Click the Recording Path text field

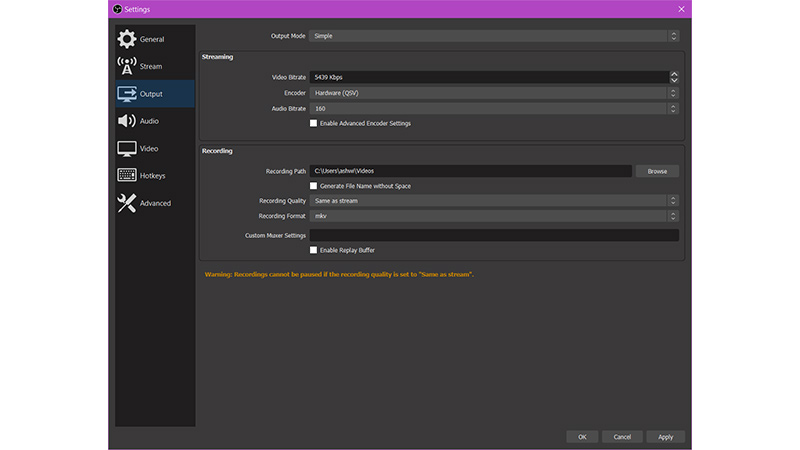pyautogui.click(x=470, y=171)
